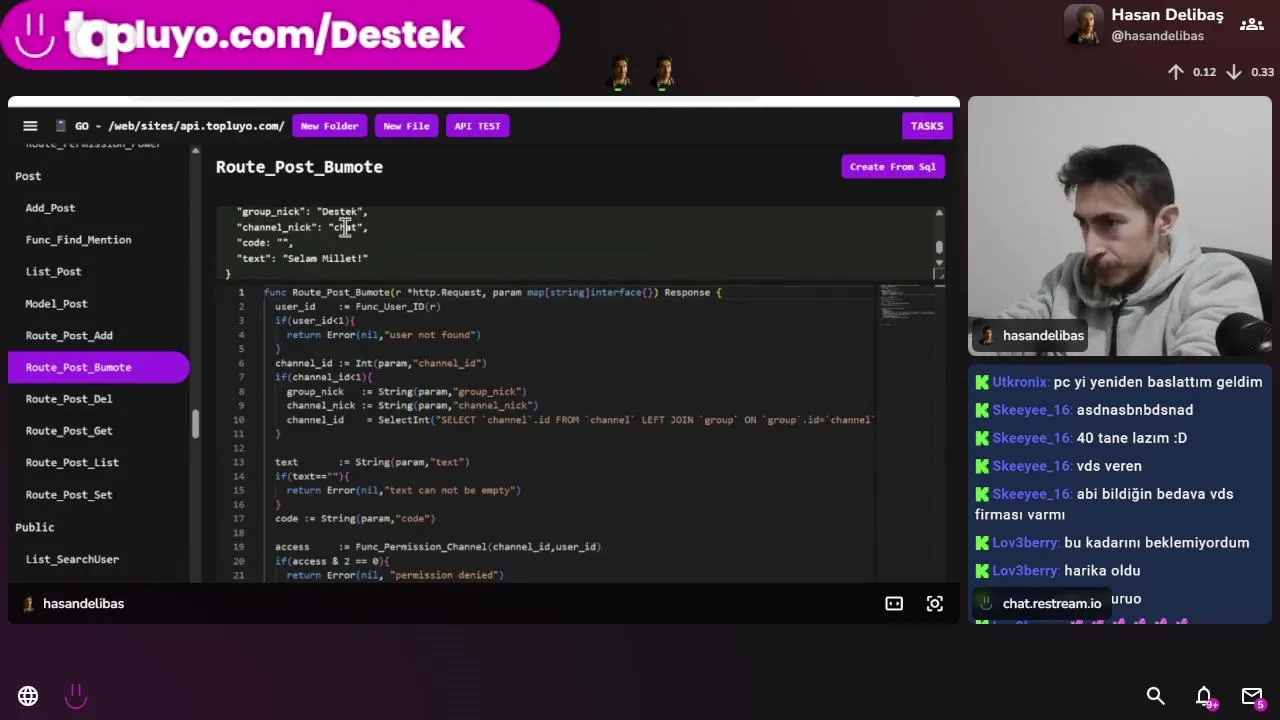Click code line 1 func Route_Post_Bumote

492,293
